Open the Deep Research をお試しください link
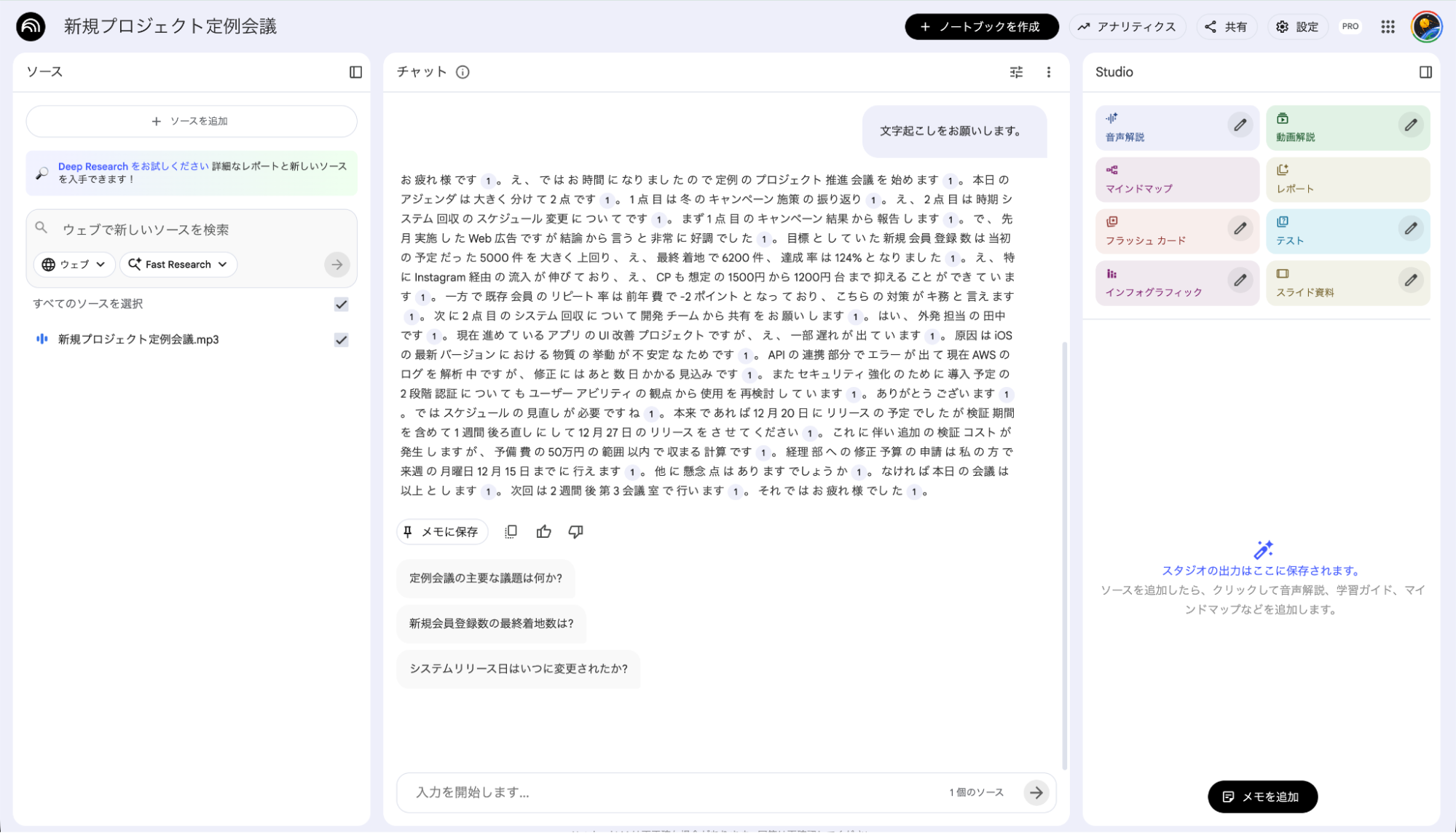Screen dimensions: 1456x833 (131, 165)
